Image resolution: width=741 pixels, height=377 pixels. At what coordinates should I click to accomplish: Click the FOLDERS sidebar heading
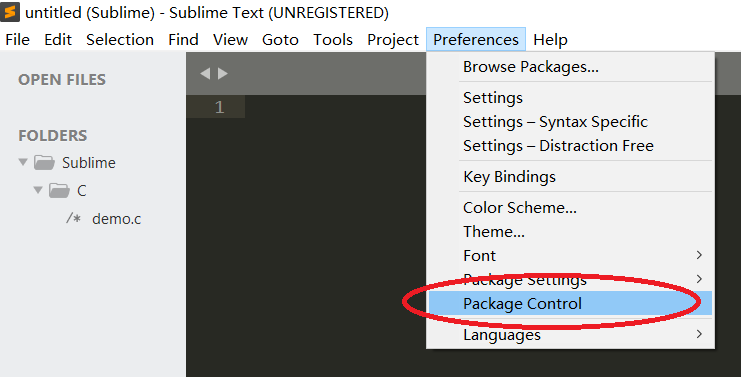click(52, 136)
